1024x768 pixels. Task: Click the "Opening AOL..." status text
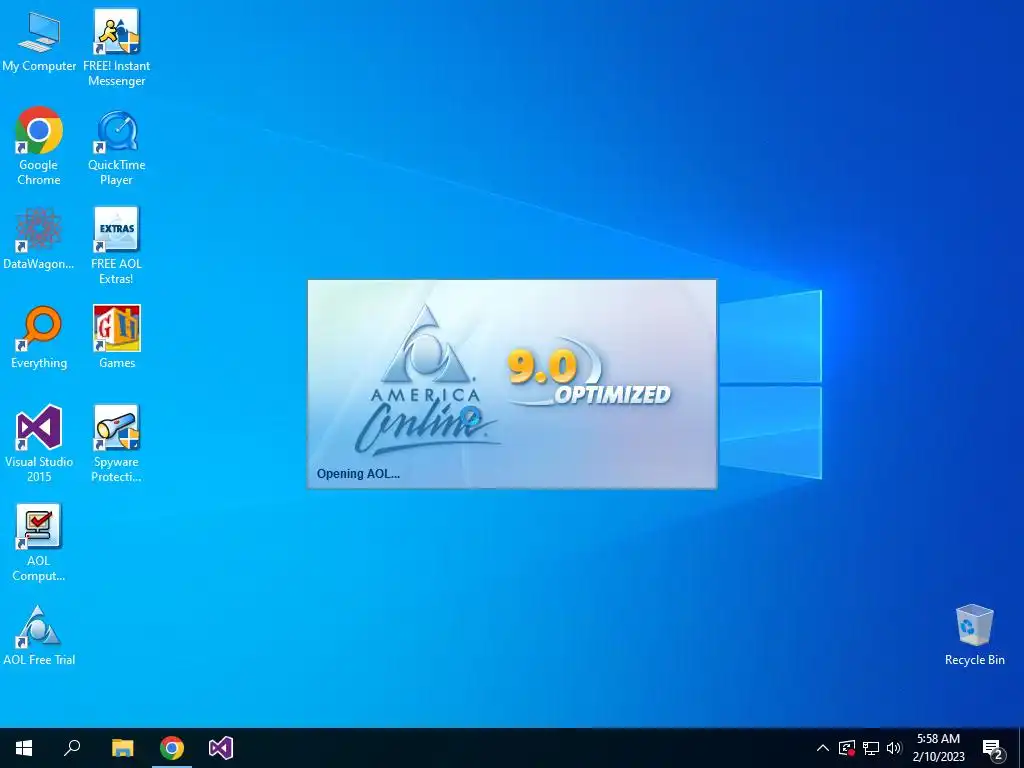point(358,474)
